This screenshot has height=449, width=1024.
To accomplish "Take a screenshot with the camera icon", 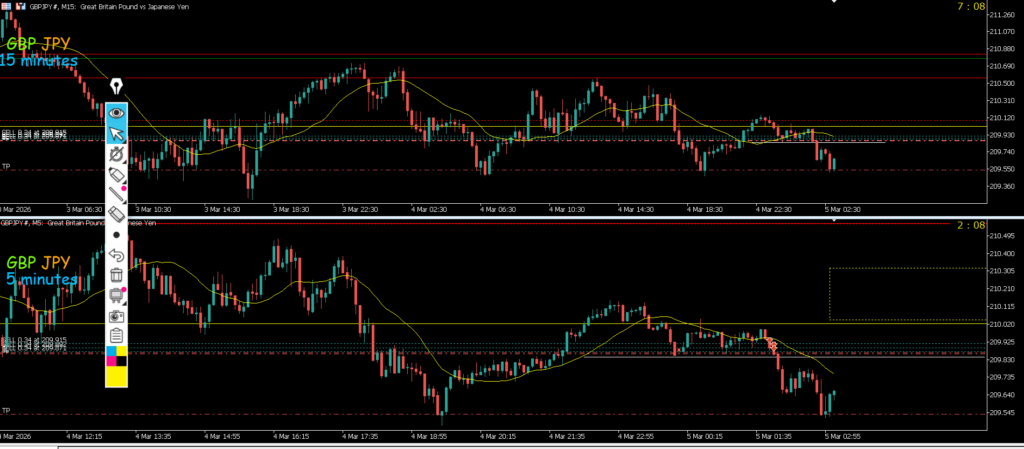I will point(117,315).
